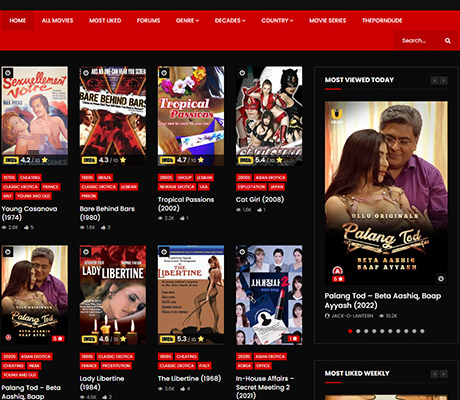Screen dimensions: 460x400
Task: Filter by the OFFICE tag
Action: pyautogui.click(x=263, y=366)
